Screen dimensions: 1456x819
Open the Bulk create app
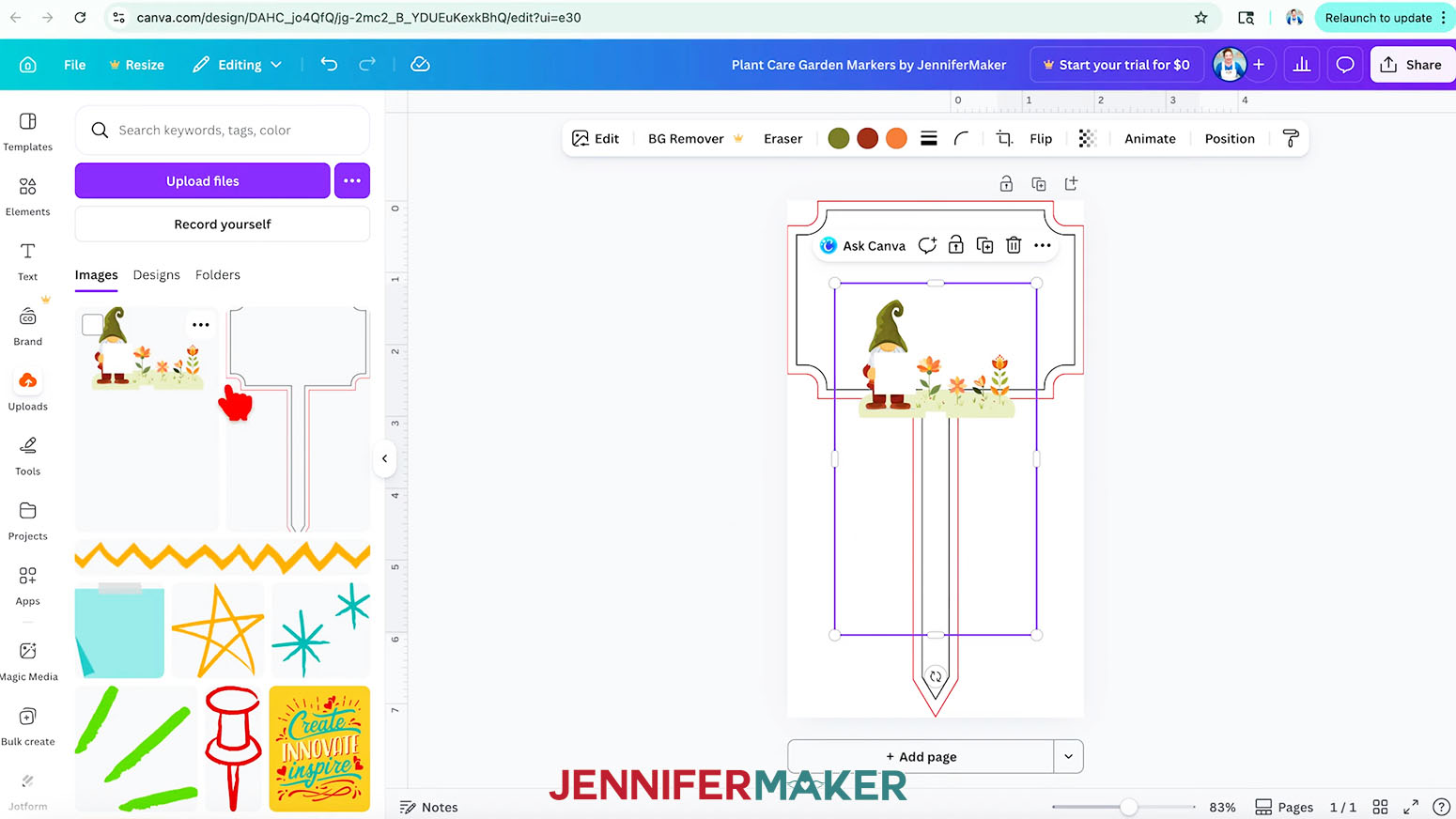28,726
